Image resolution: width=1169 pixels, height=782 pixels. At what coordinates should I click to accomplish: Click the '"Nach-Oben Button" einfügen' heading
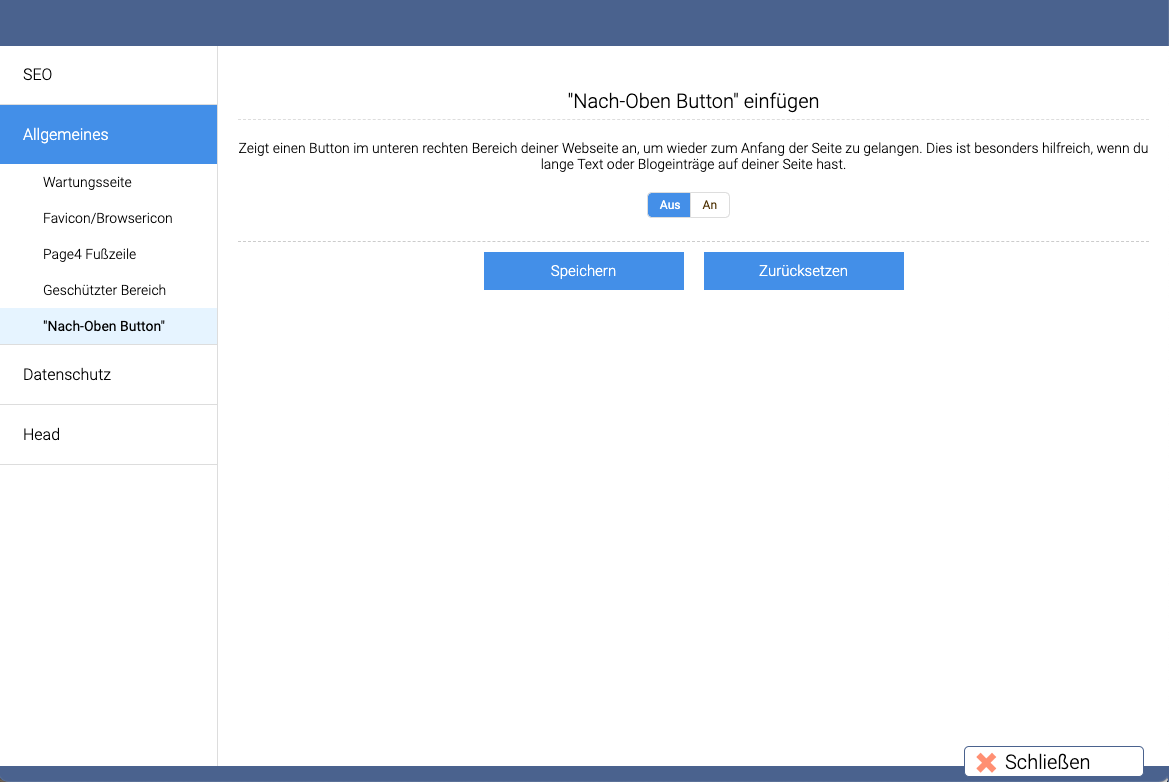point(693,101)
